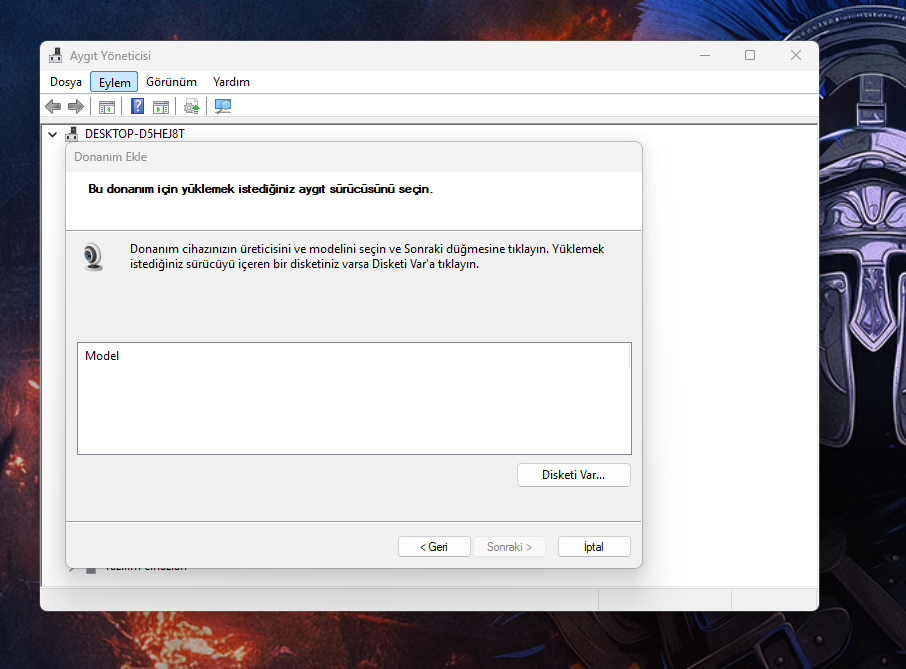Open the Eylem menu
906x669 pixels.
(x=114, y=82)
